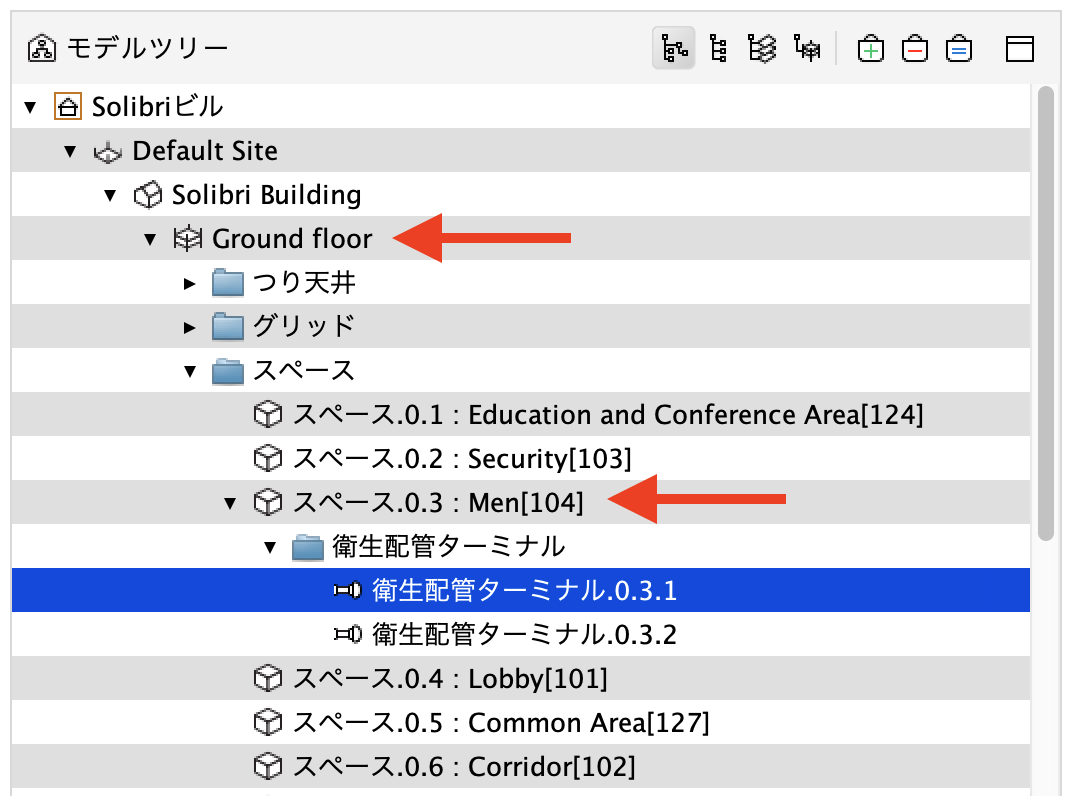
Task: Expand the グリッド folder
Action: tap(190, 327)
